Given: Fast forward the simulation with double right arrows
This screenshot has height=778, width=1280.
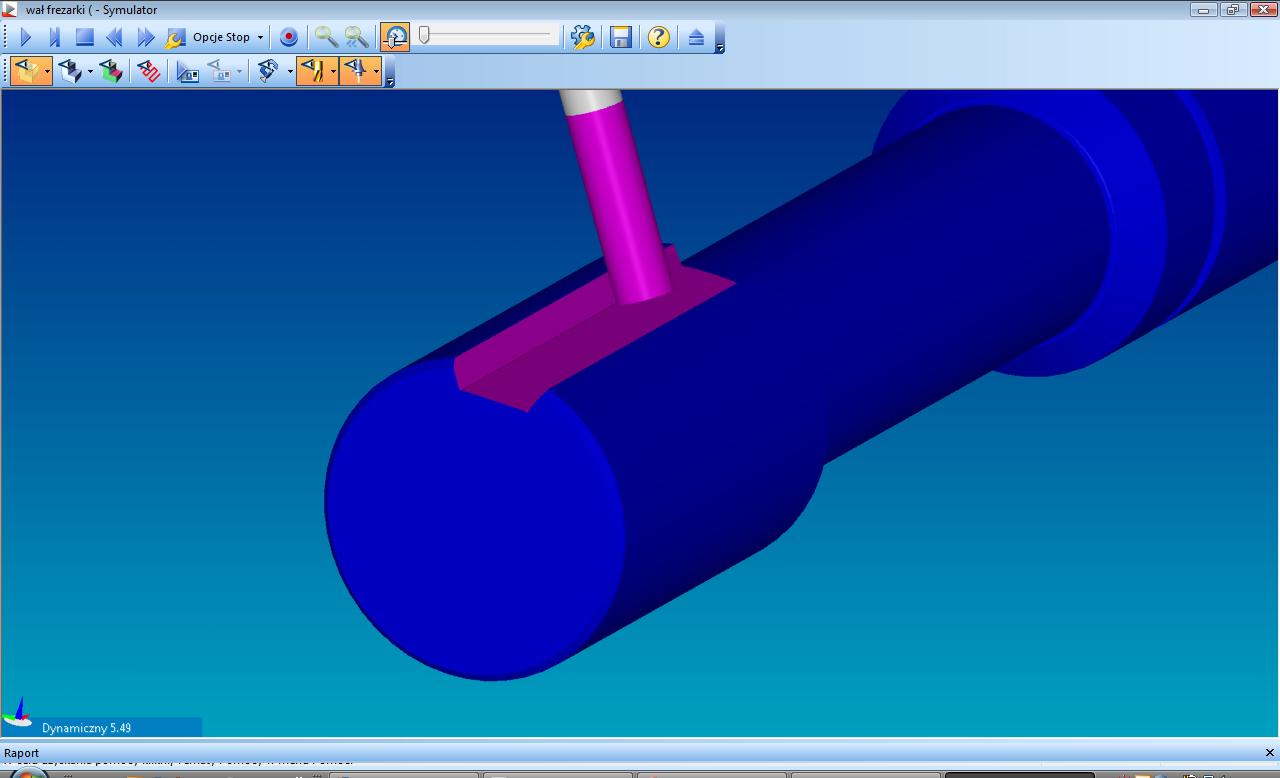Looking at the screenshot, I should [145, 38].
